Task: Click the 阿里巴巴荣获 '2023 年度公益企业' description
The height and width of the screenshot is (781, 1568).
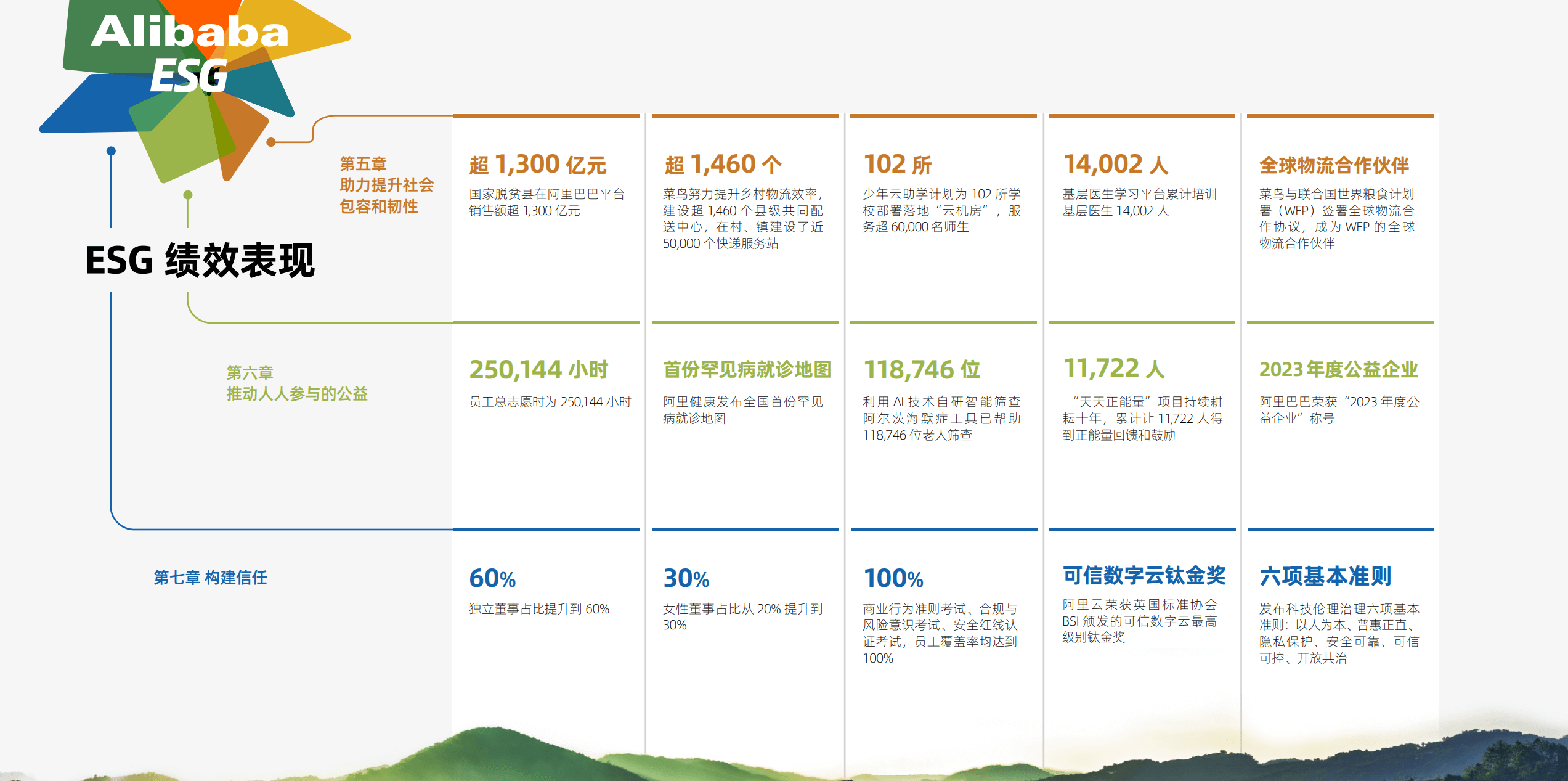Action: click(x=1339, y=410)
